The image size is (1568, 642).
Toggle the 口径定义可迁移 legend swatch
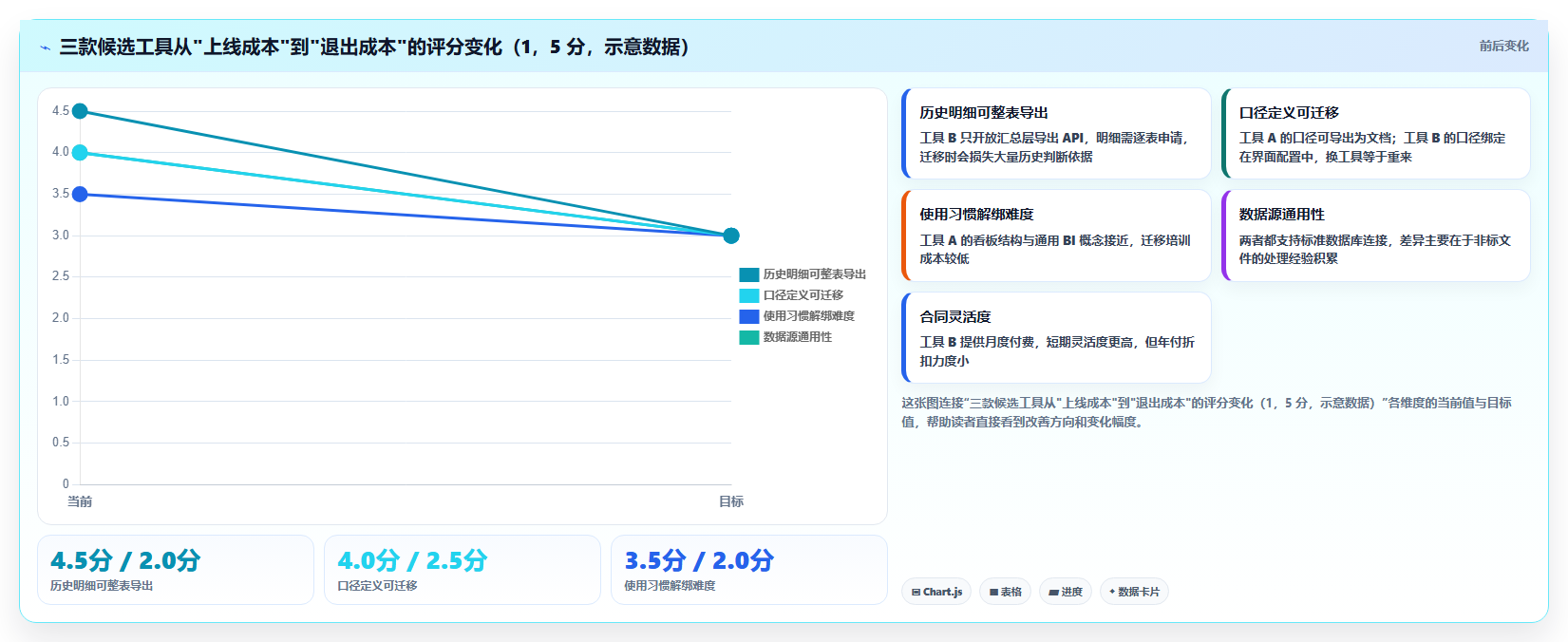(x=749, y=295)
